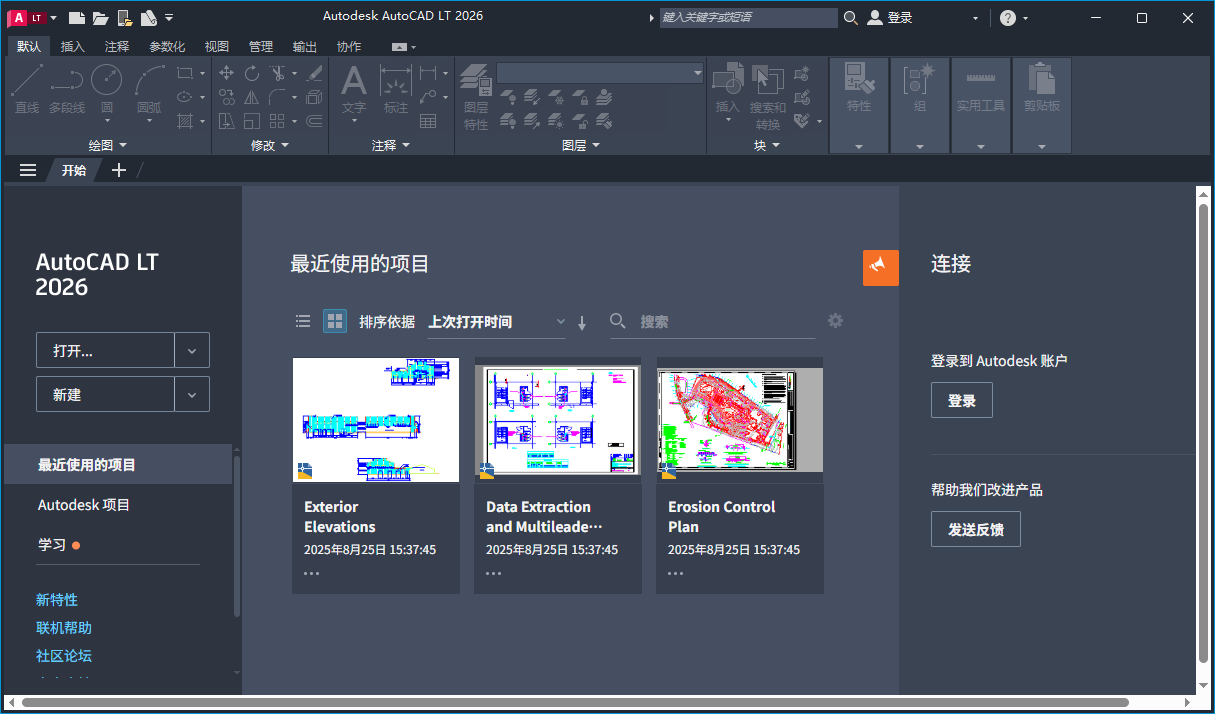
Task: Open the customize quick access toolbar dropdown
Action: [x=169, y=18]
